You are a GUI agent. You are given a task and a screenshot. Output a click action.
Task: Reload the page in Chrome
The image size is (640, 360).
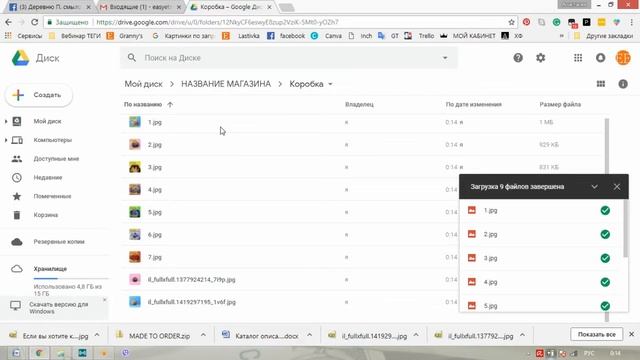[x=35, y=22]
